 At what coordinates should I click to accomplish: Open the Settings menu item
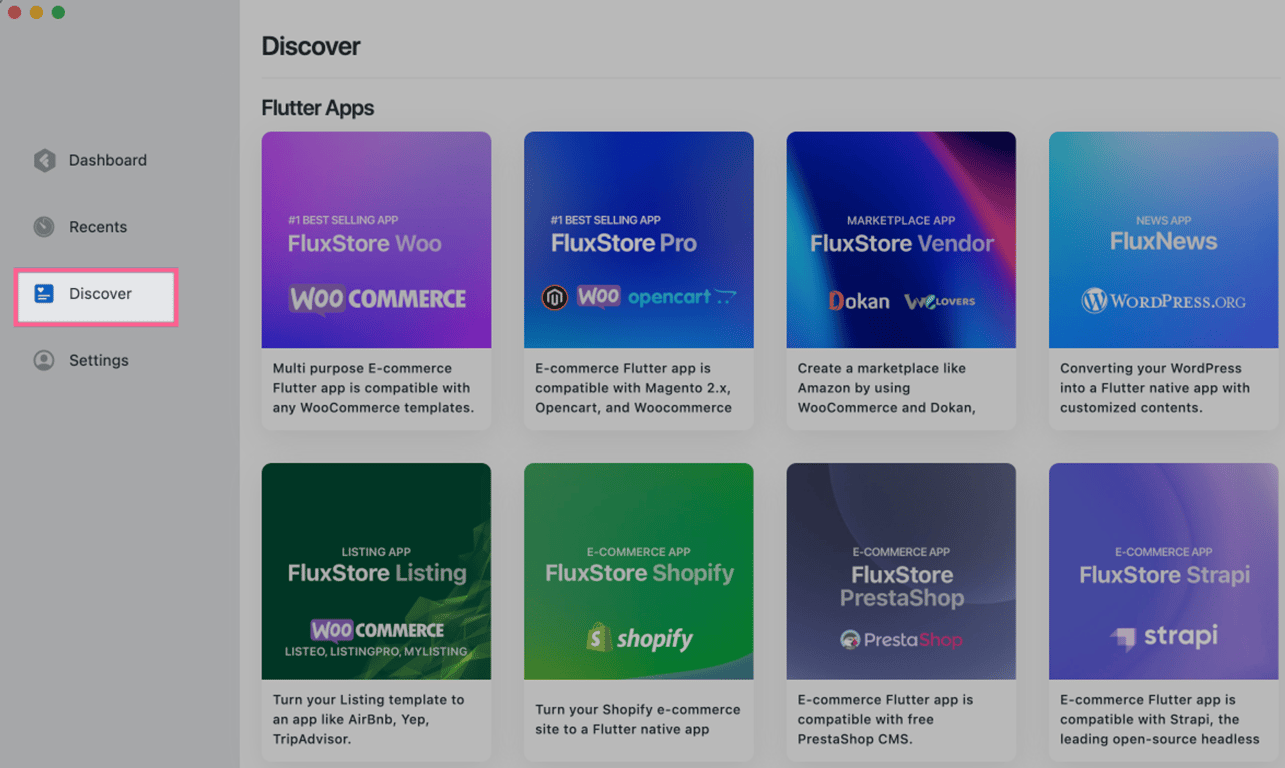tap(98, 361)
